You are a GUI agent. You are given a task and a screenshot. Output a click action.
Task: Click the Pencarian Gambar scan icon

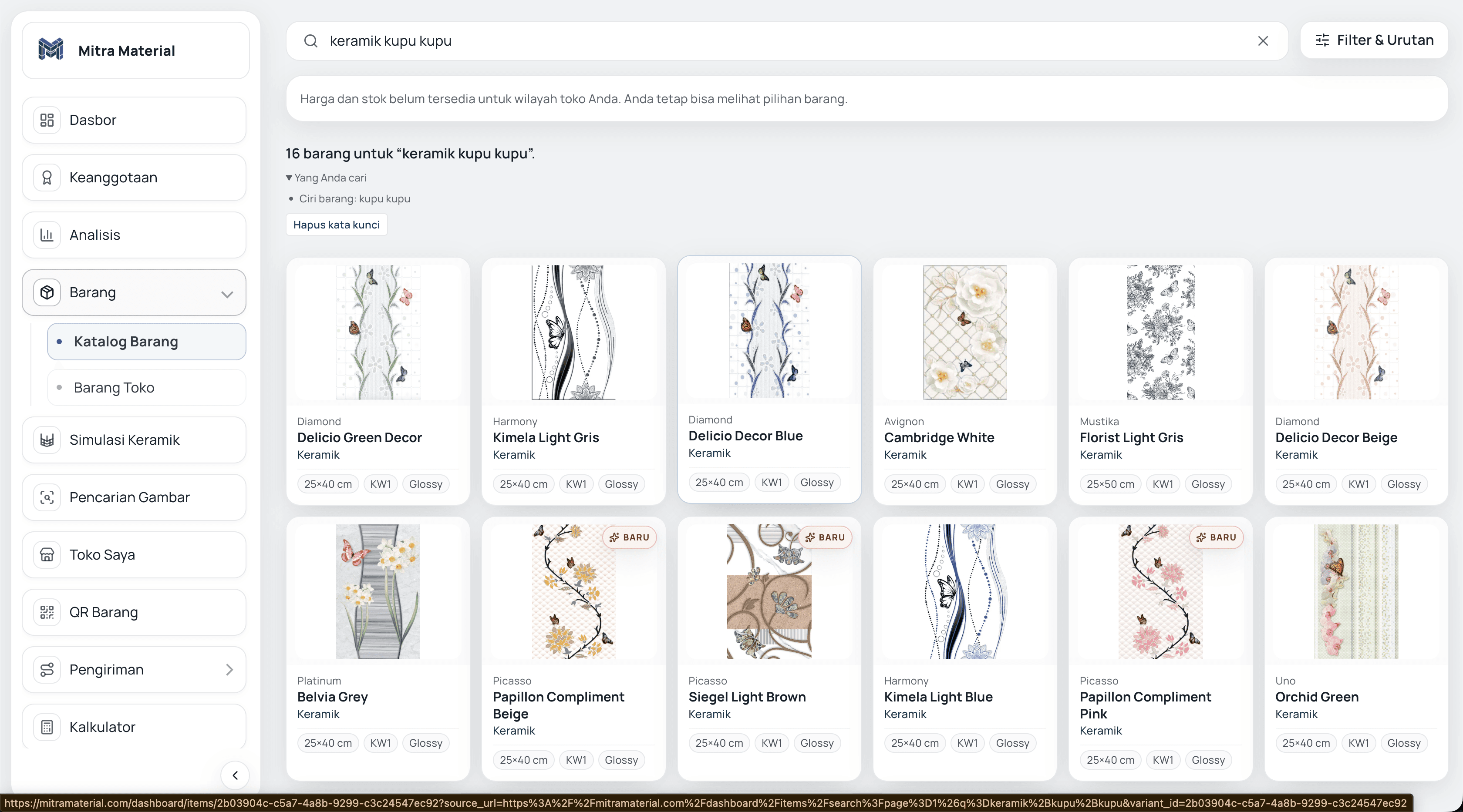click(x=47, y=497)
